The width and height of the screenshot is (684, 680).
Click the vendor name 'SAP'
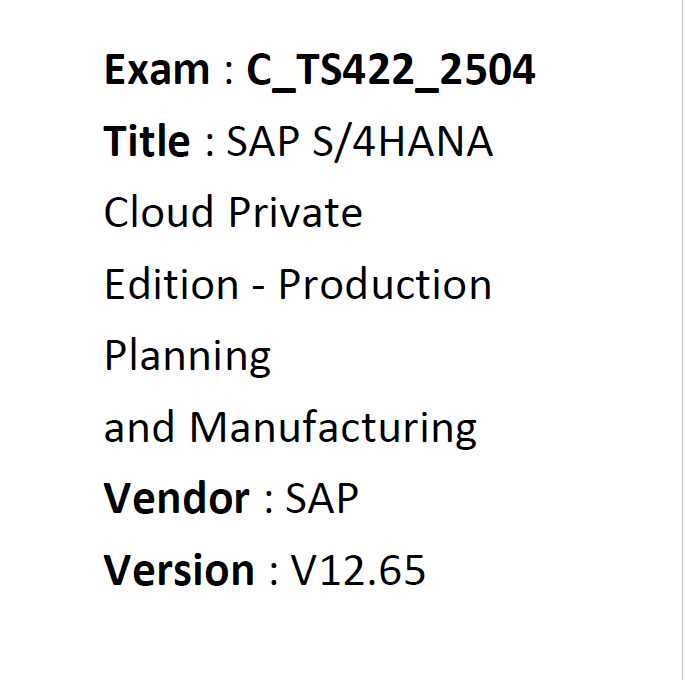(x=322, y=498)
